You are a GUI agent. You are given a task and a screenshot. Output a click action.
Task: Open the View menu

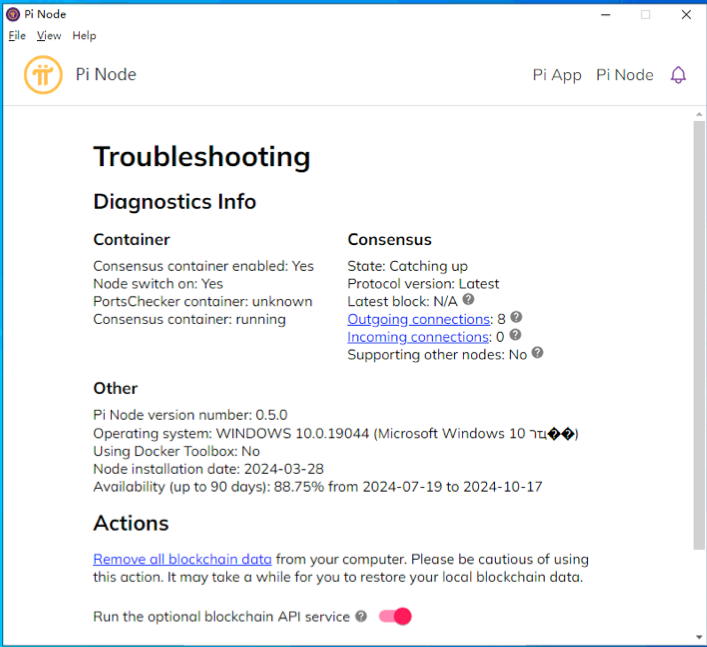(x=49, y=36)
